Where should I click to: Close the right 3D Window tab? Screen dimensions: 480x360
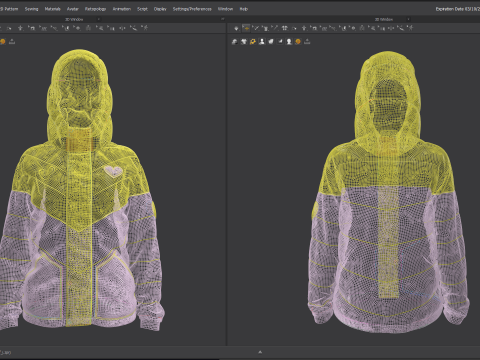(x=408, y=19)
